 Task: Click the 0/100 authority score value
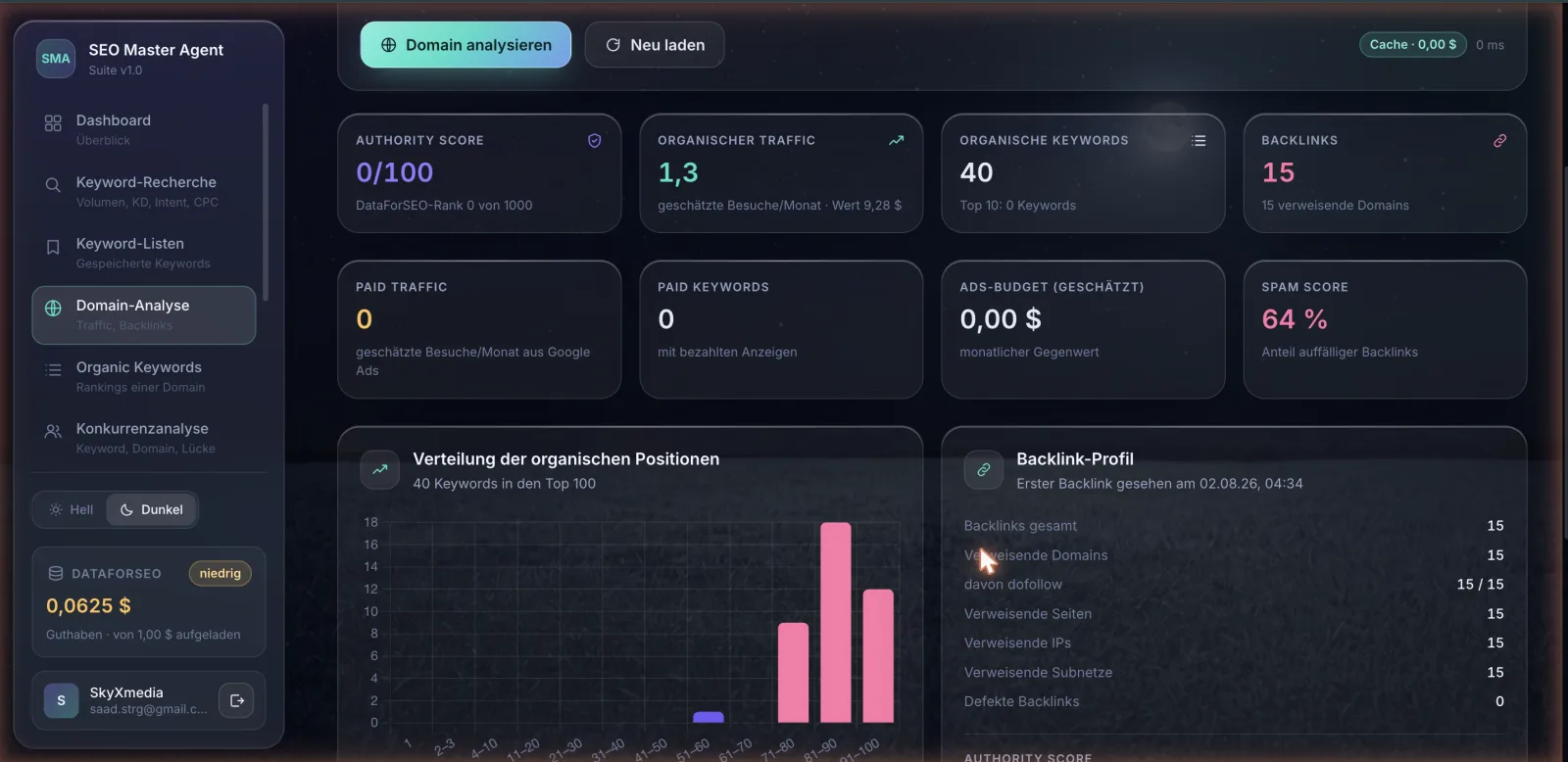[394, 172]
